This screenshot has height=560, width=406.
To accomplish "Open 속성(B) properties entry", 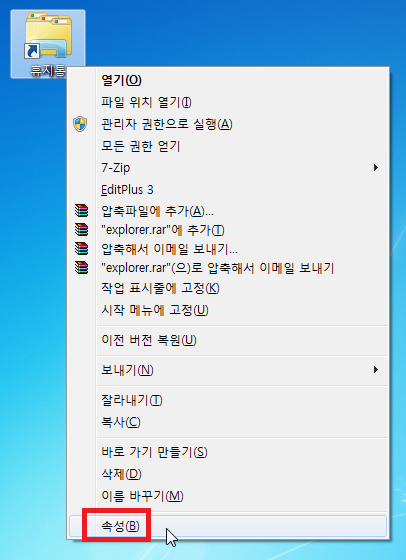I will (228, 526).
